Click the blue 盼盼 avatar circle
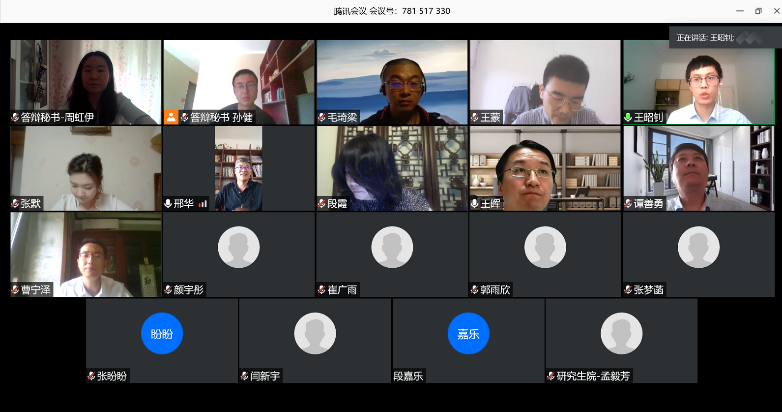The height and width of the screenshot is (412, 782). [x=162, y=333]
